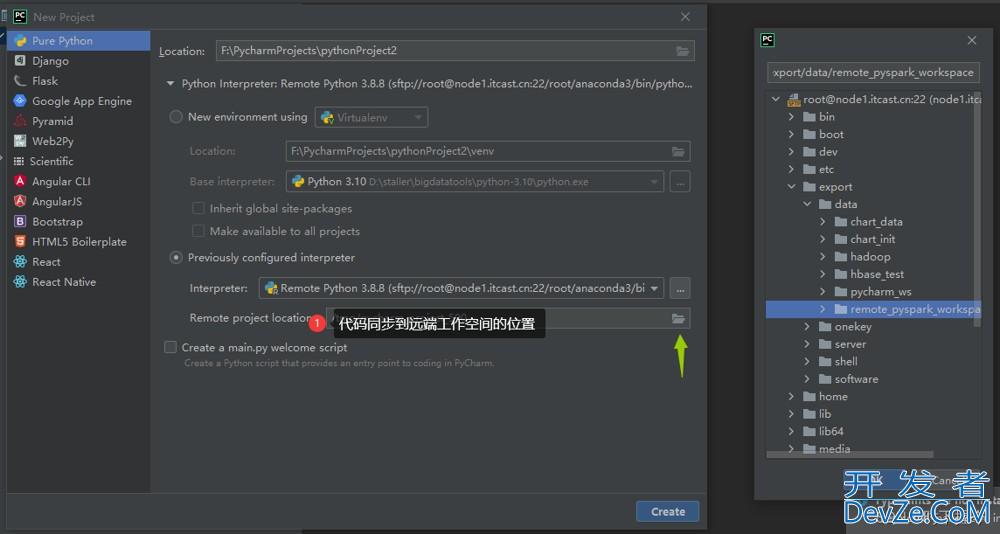Screen dimensions: 1000x534
Task: Expand the boot folder
Action: (x=791, y=135)
